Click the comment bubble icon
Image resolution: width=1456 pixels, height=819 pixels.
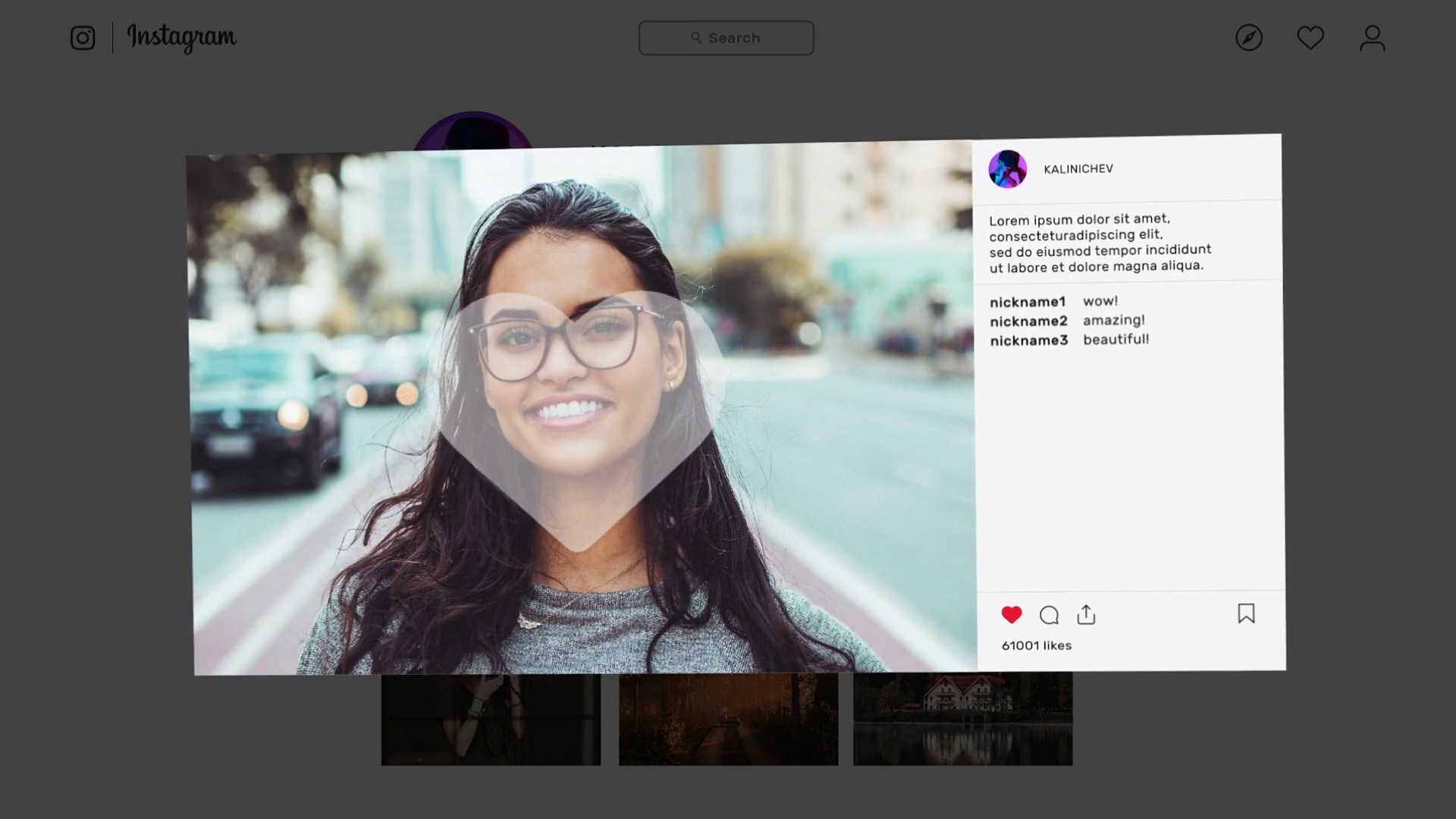tap(1049, 615)
